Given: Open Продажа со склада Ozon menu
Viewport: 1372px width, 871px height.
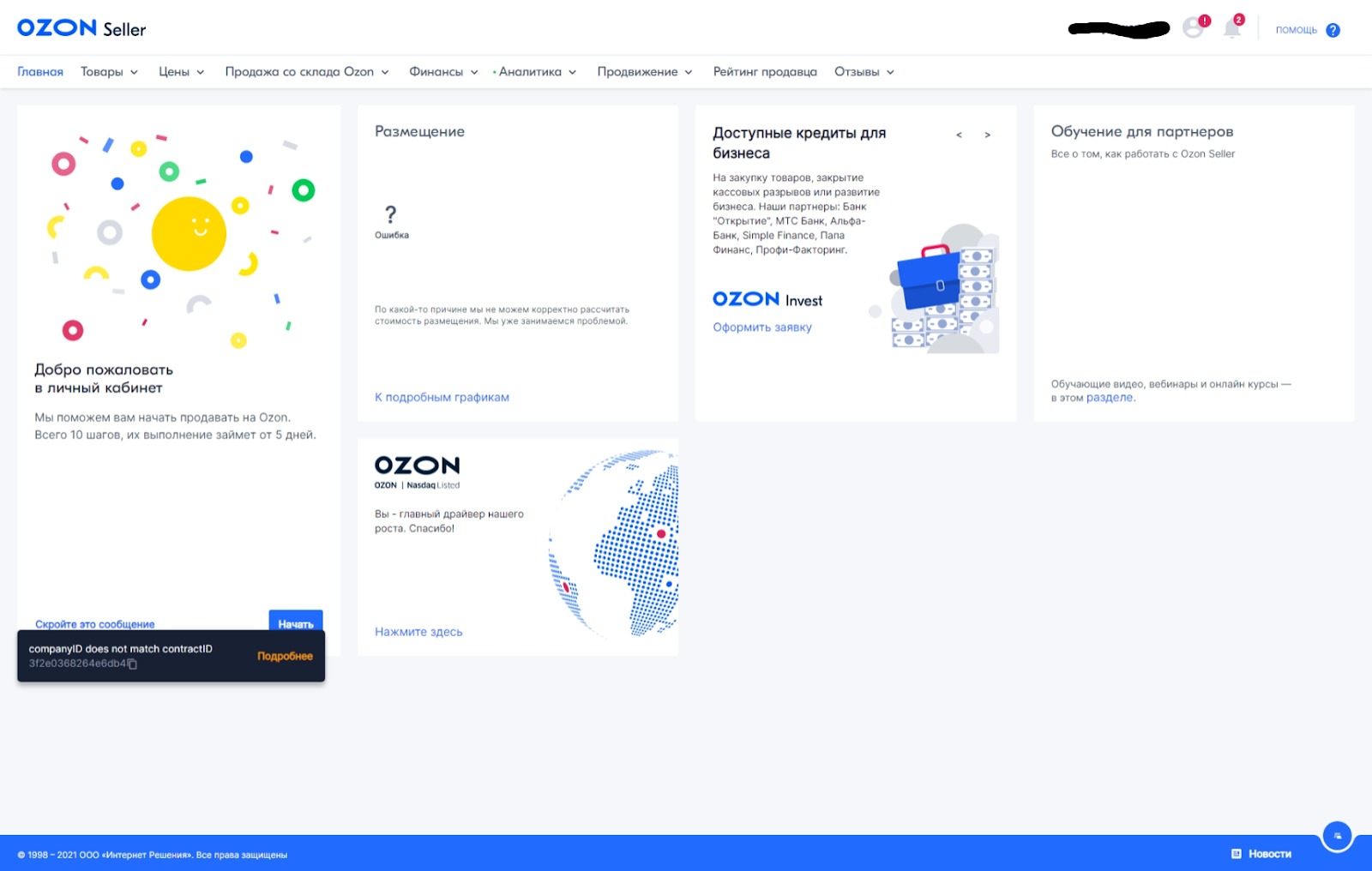Looking at the screenshot, I should coord(307,72).
